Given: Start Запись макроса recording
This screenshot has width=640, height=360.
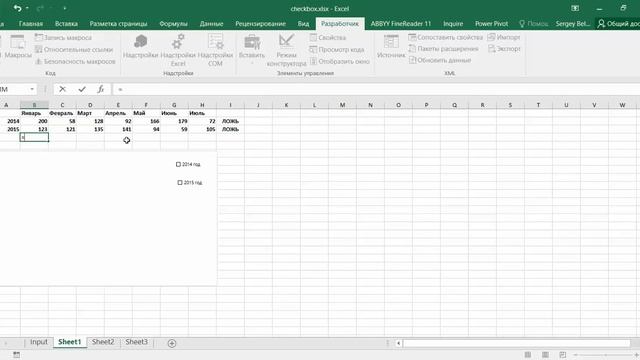Looking at the screenshot, I should point(63,38).
